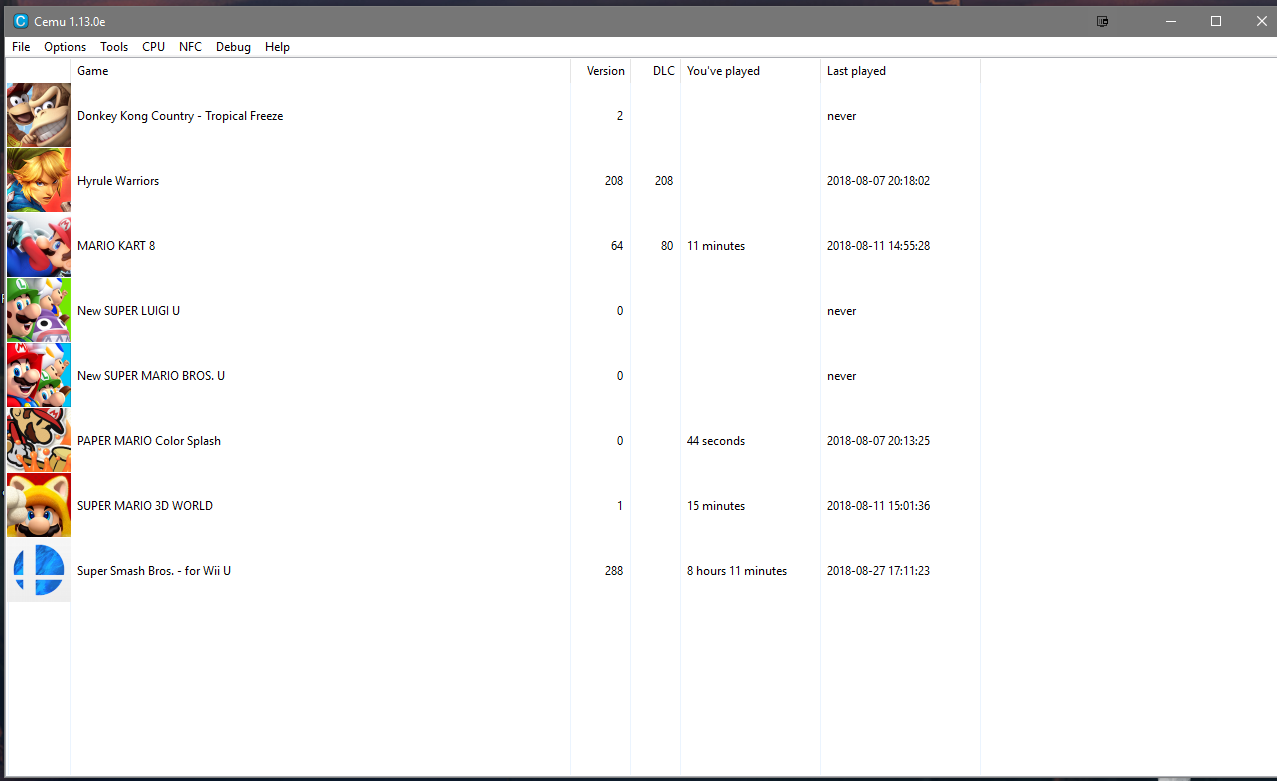Click the Donkey Kong Country game icon
1277x781 pixels.
pos(39,115)
